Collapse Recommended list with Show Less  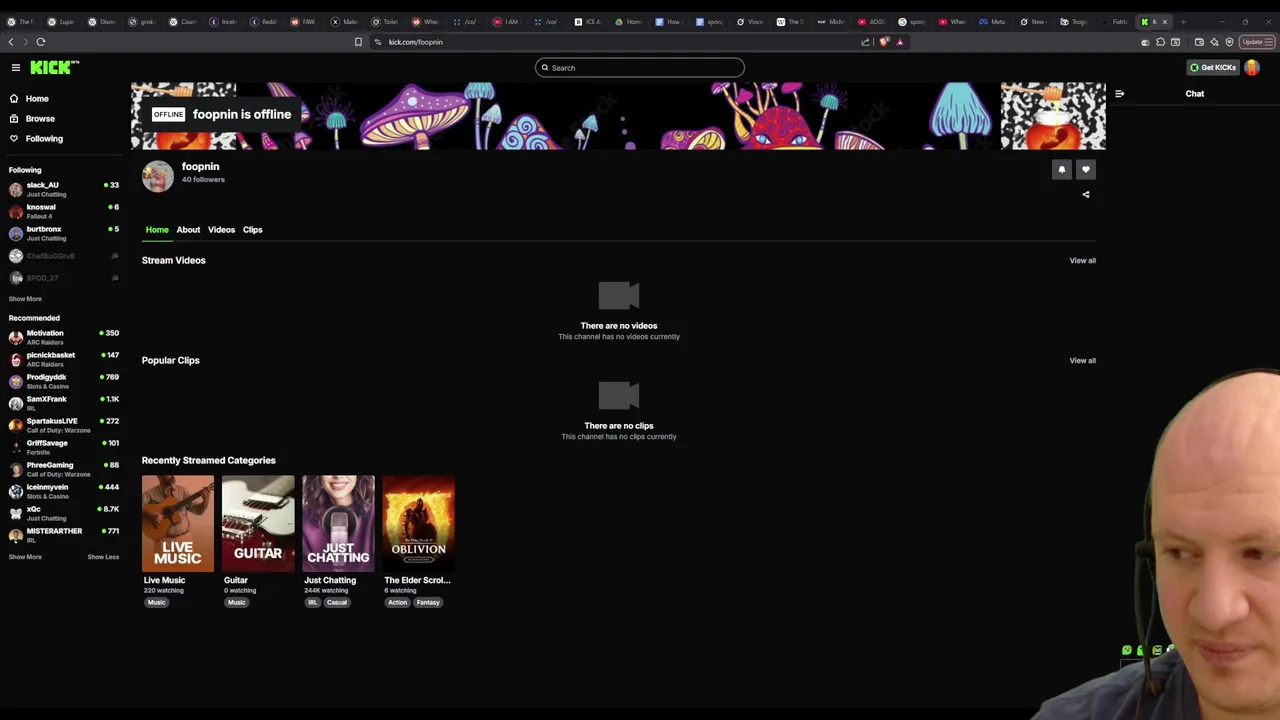click(103, 557)
